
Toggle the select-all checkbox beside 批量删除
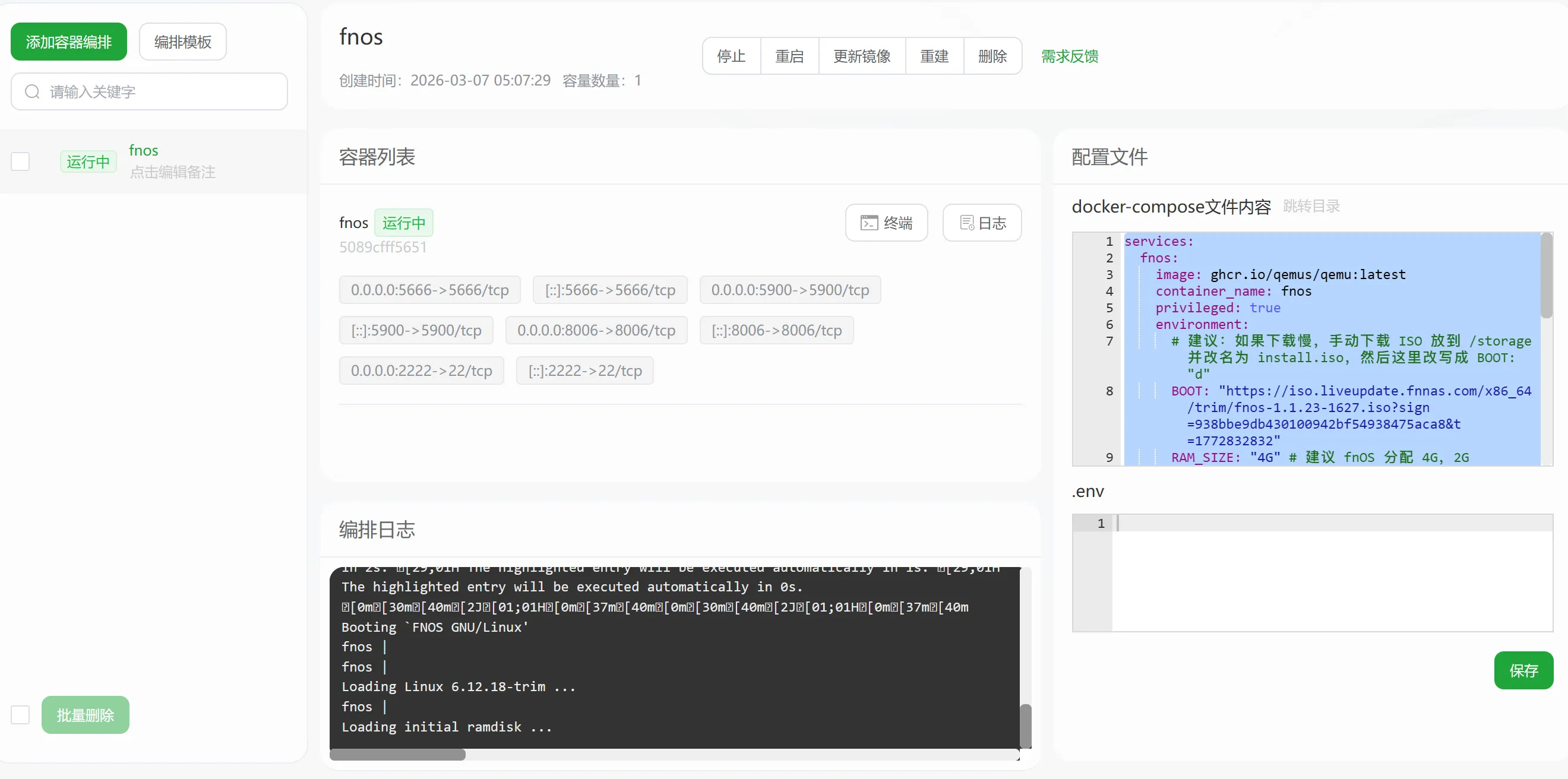(20, 714)
